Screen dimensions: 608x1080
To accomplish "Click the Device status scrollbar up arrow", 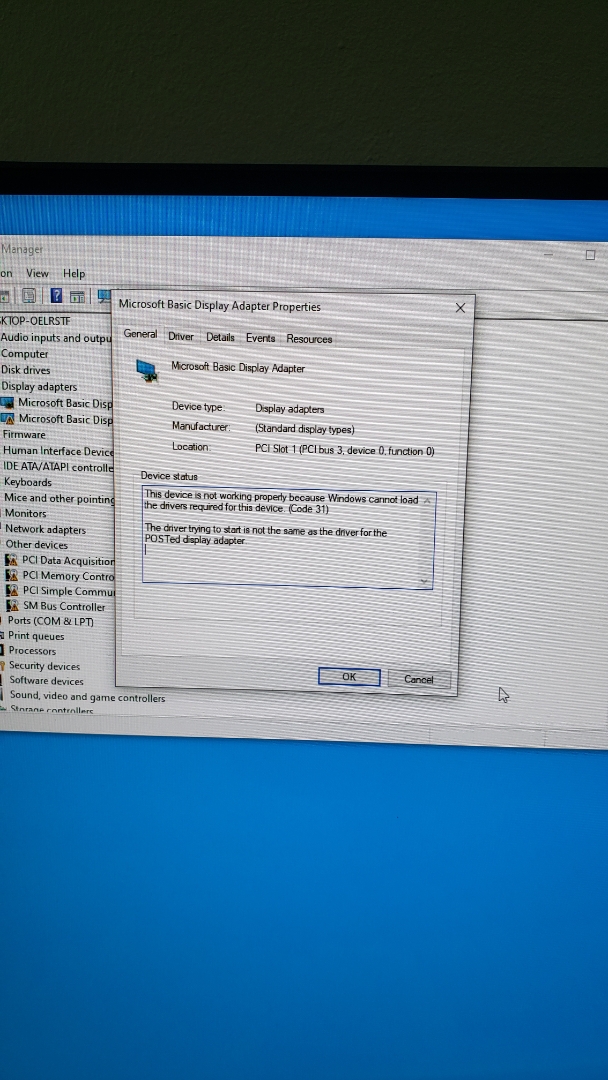I will [x=426, y=501].
